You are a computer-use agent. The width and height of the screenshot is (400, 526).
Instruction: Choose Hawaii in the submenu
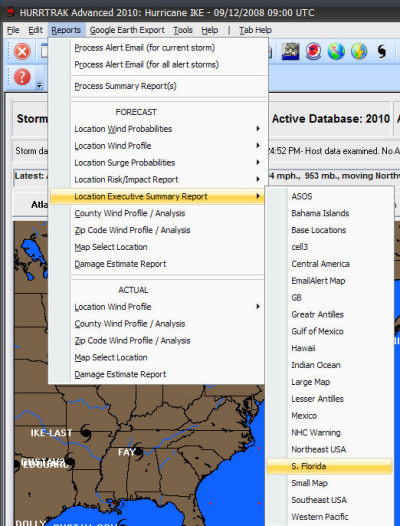click(x=330, y=348)
